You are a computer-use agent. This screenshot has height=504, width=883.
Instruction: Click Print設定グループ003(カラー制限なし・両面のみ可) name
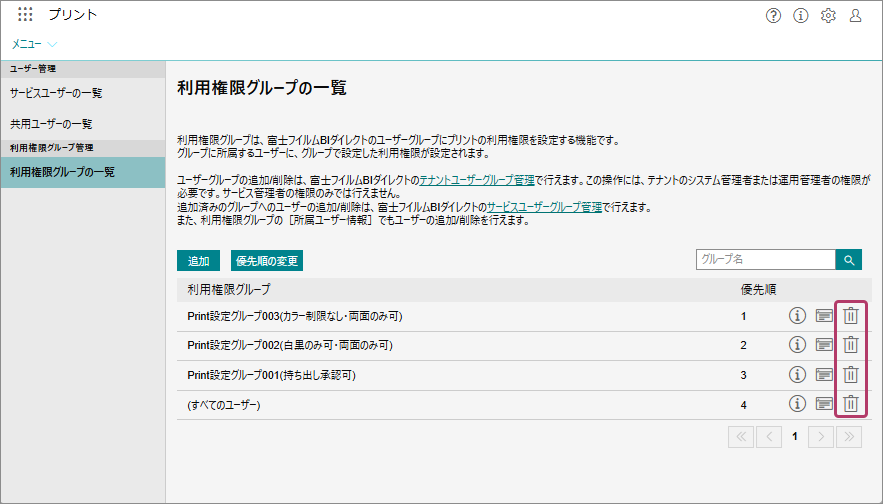pos(295,316)
